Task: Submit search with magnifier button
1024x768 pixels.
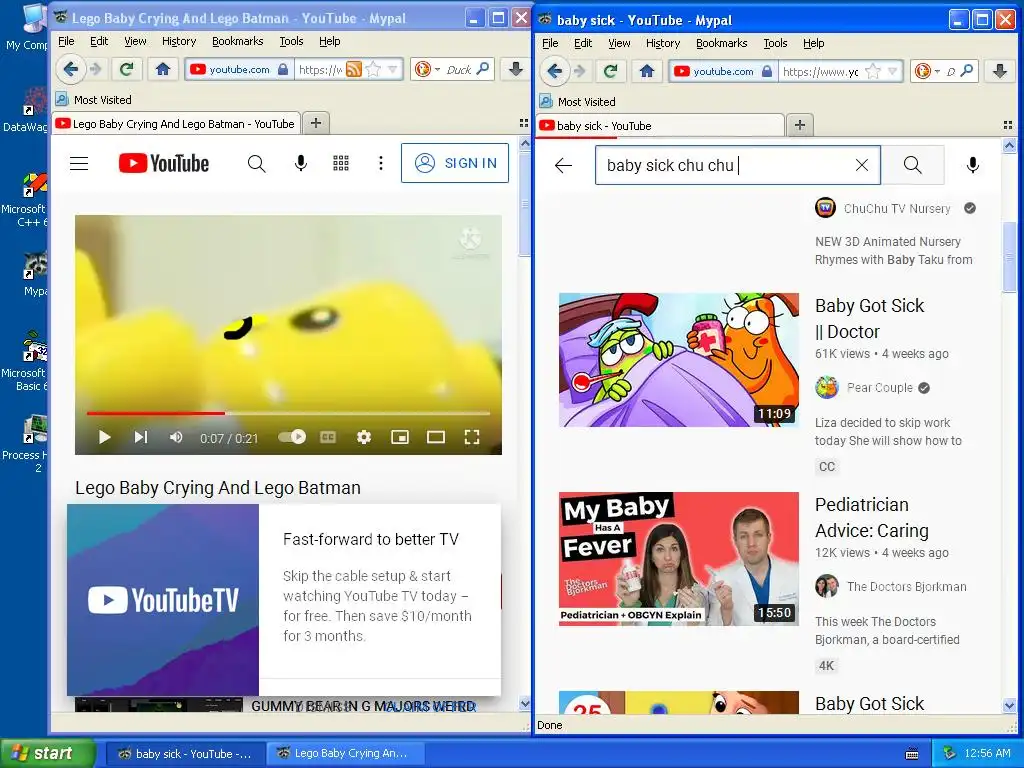Action: [912, 165]
